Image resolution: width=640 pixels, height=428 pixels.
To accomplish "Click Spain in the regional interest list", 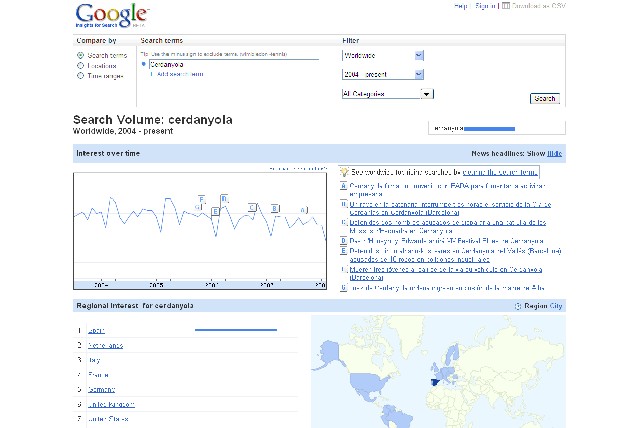I will coord(96,330).
